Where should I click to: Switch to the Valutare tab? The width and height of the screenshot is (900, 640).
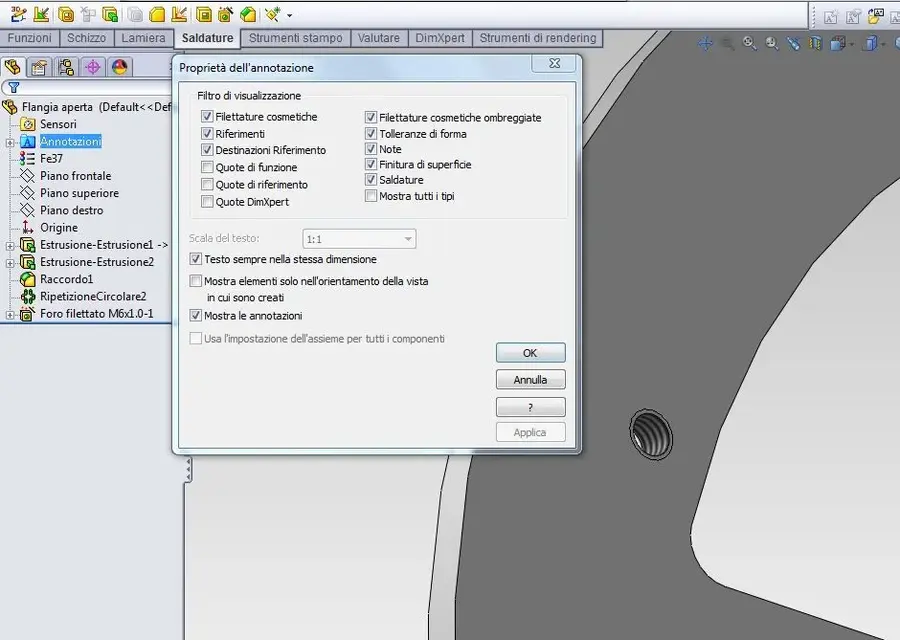[x=379, y=38]
